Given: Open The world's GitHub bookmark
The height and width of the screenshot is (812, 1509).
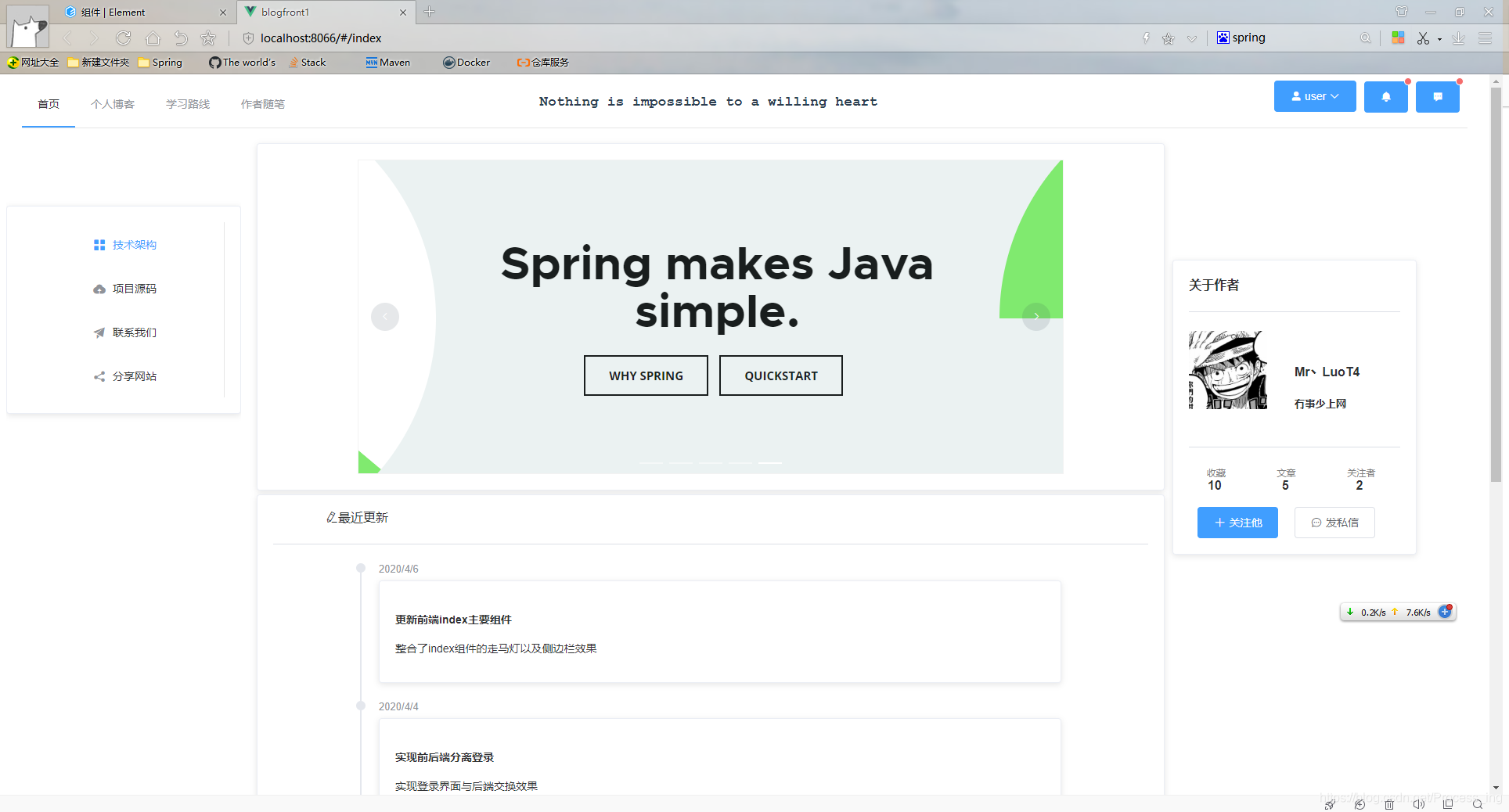Looking at the screenshot, I should (243, 63).
